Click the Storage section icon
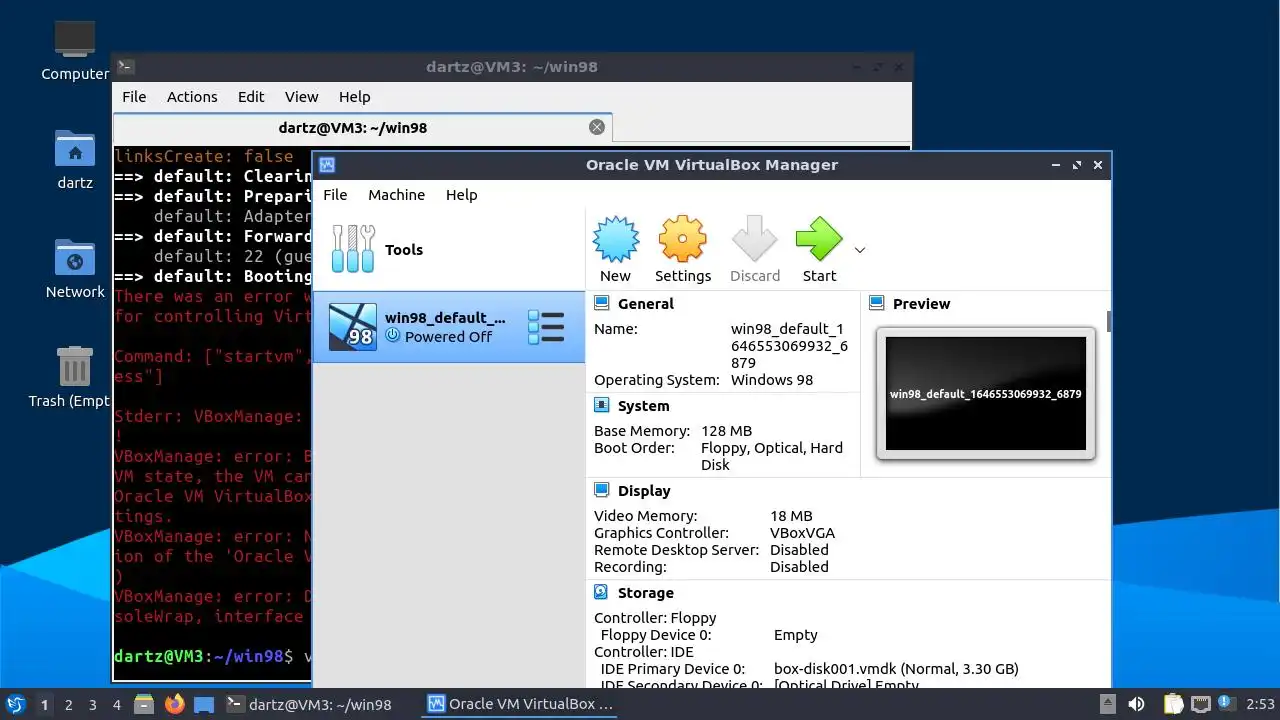The width and height of the screenshot is (1280, 720). click(x=602, y=592)
